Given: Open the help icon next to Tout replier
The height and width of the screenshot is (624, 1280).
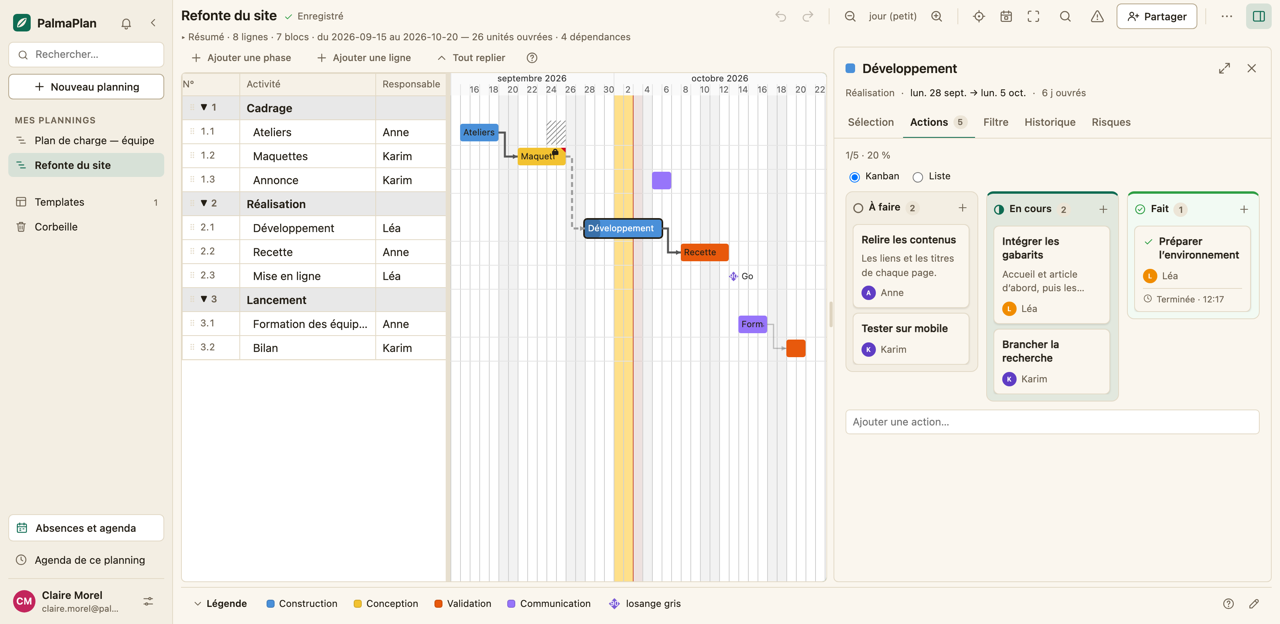Looking at the screenshot, I should coord(532,58).
